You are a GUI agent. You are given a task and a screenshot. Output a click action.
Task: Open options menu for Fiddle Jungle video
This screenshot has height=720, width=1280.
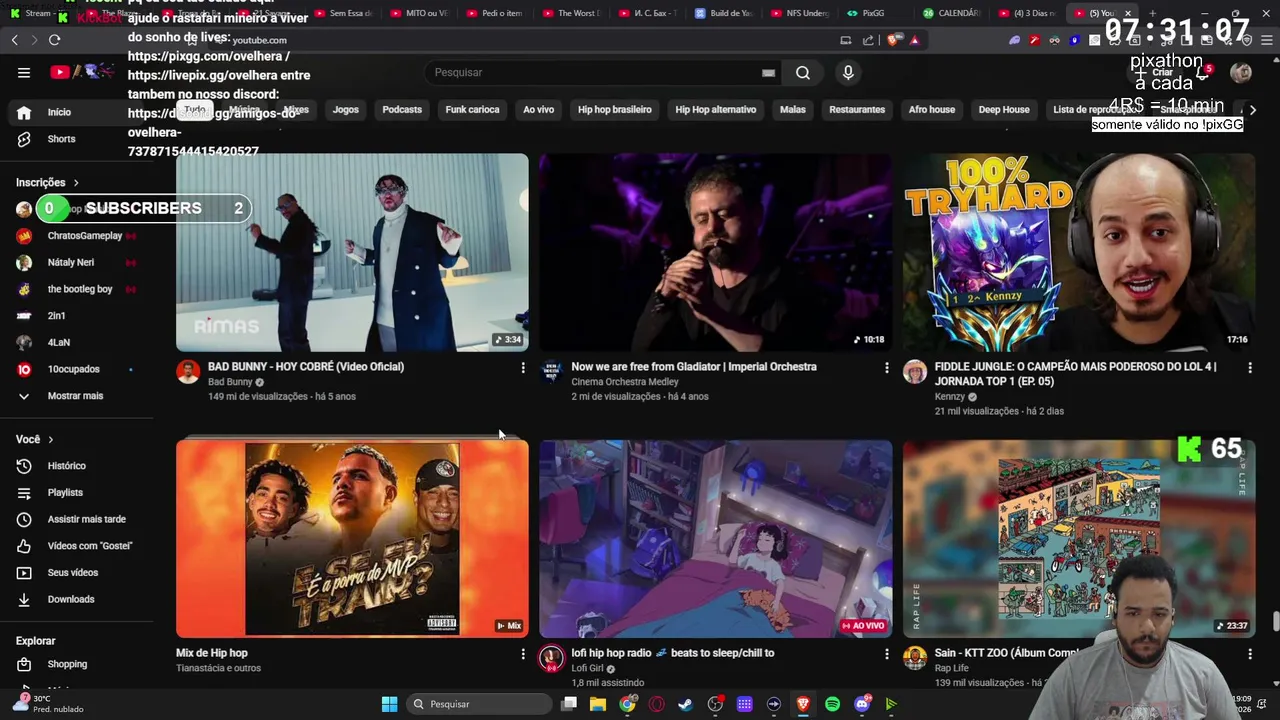point(1249,368)
